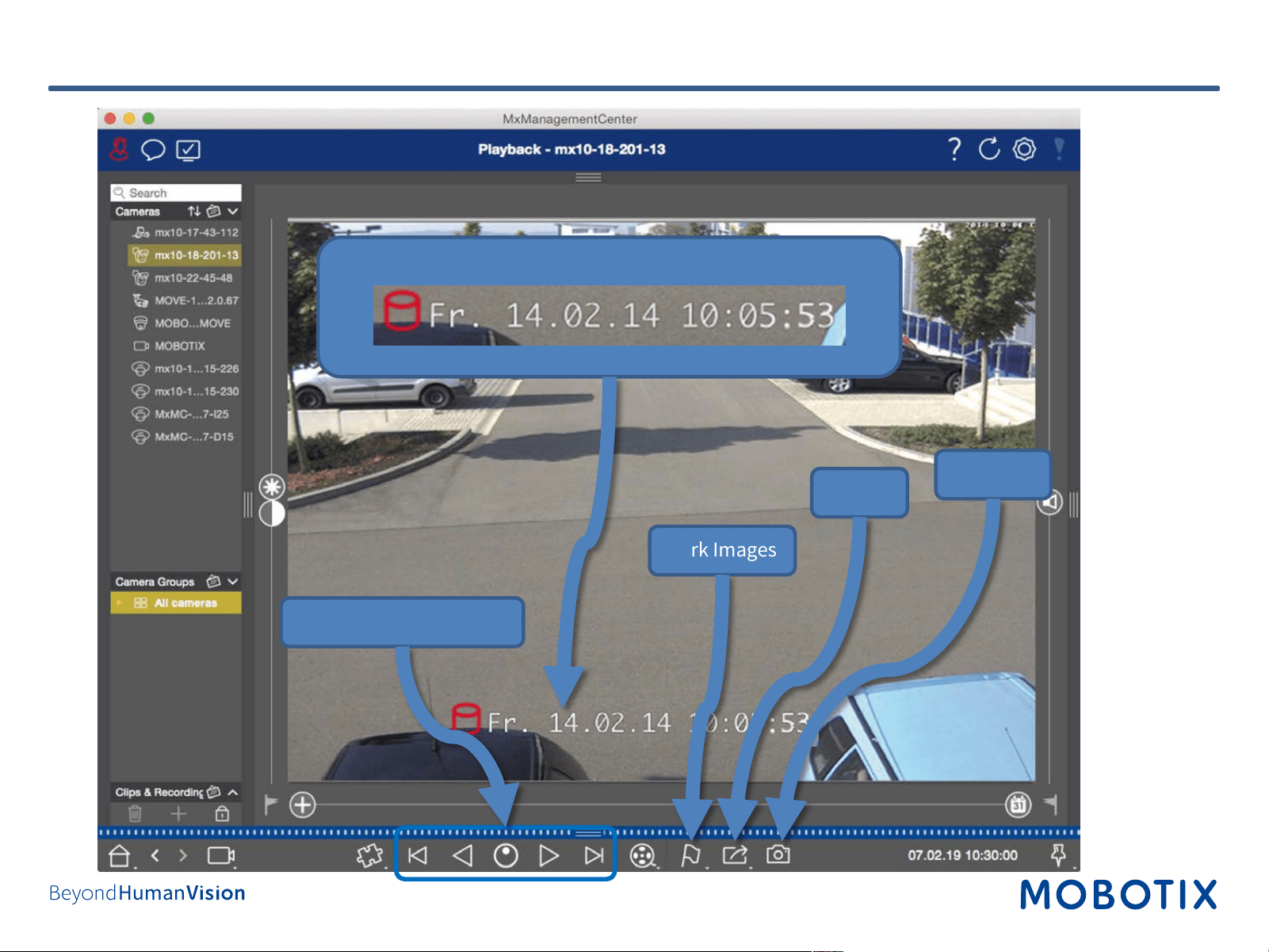
Task: Play backward with left triangle button
Action: (x=462, y=856)
